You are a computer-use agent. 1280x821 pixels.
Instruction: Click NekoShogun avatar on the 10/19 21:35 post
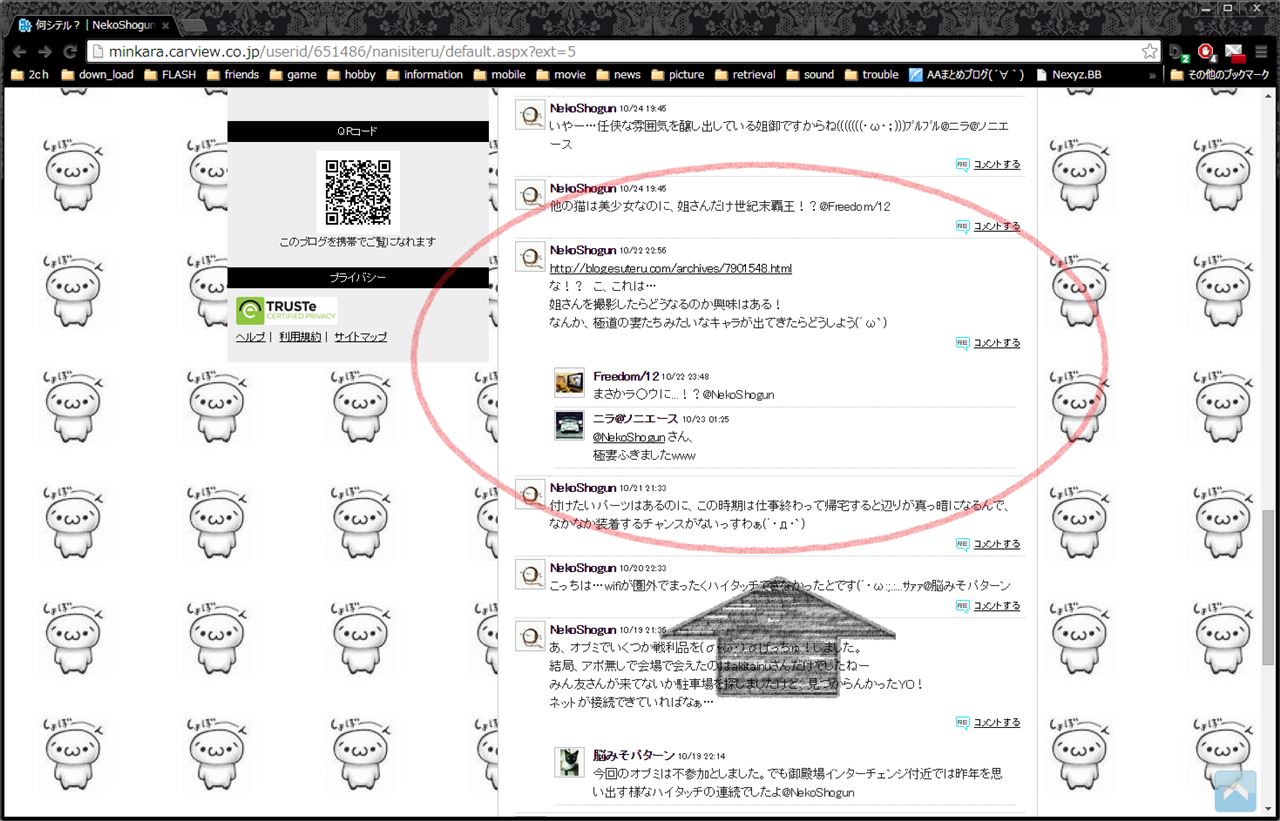pyautogui.click(x=530, y=636)
